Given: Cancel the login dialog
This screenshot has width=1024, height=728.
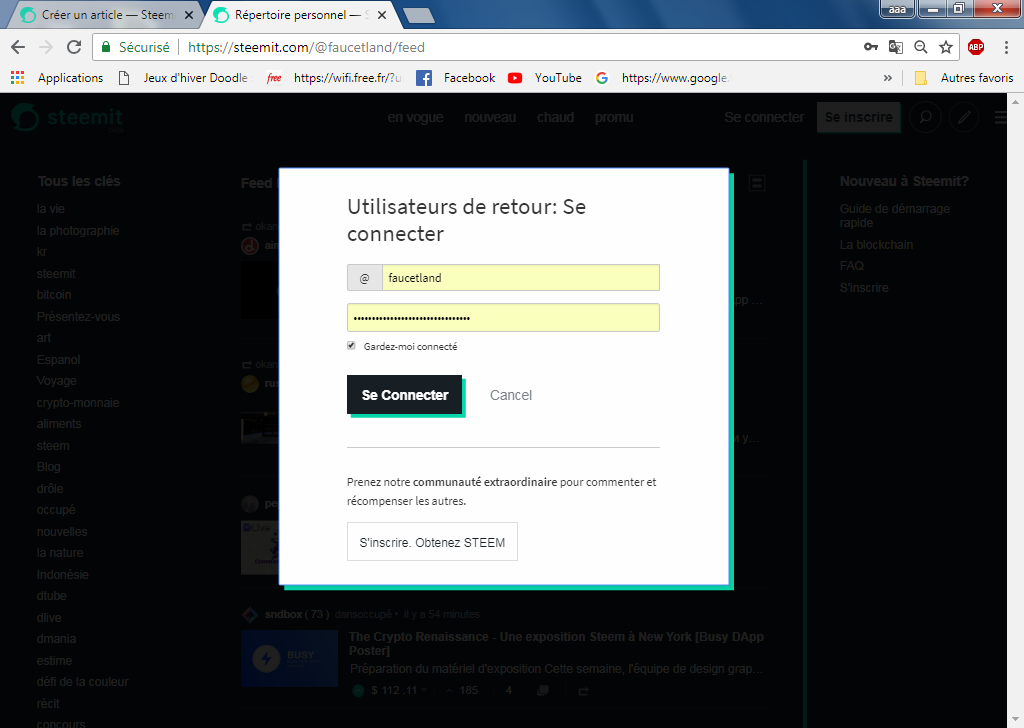Looking at the screenshot, I should [511, 395].
